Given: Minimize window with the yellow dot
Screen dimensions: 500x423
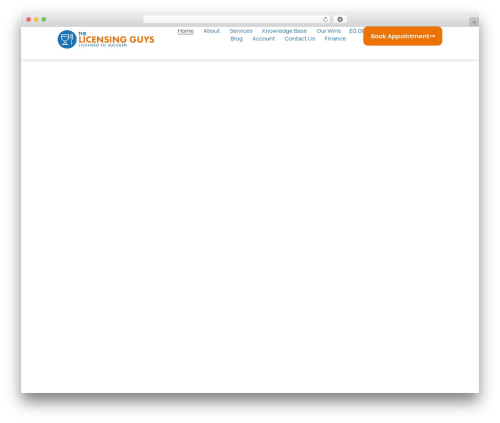Looking at the screenshot, I should click(x=36, y=19).
